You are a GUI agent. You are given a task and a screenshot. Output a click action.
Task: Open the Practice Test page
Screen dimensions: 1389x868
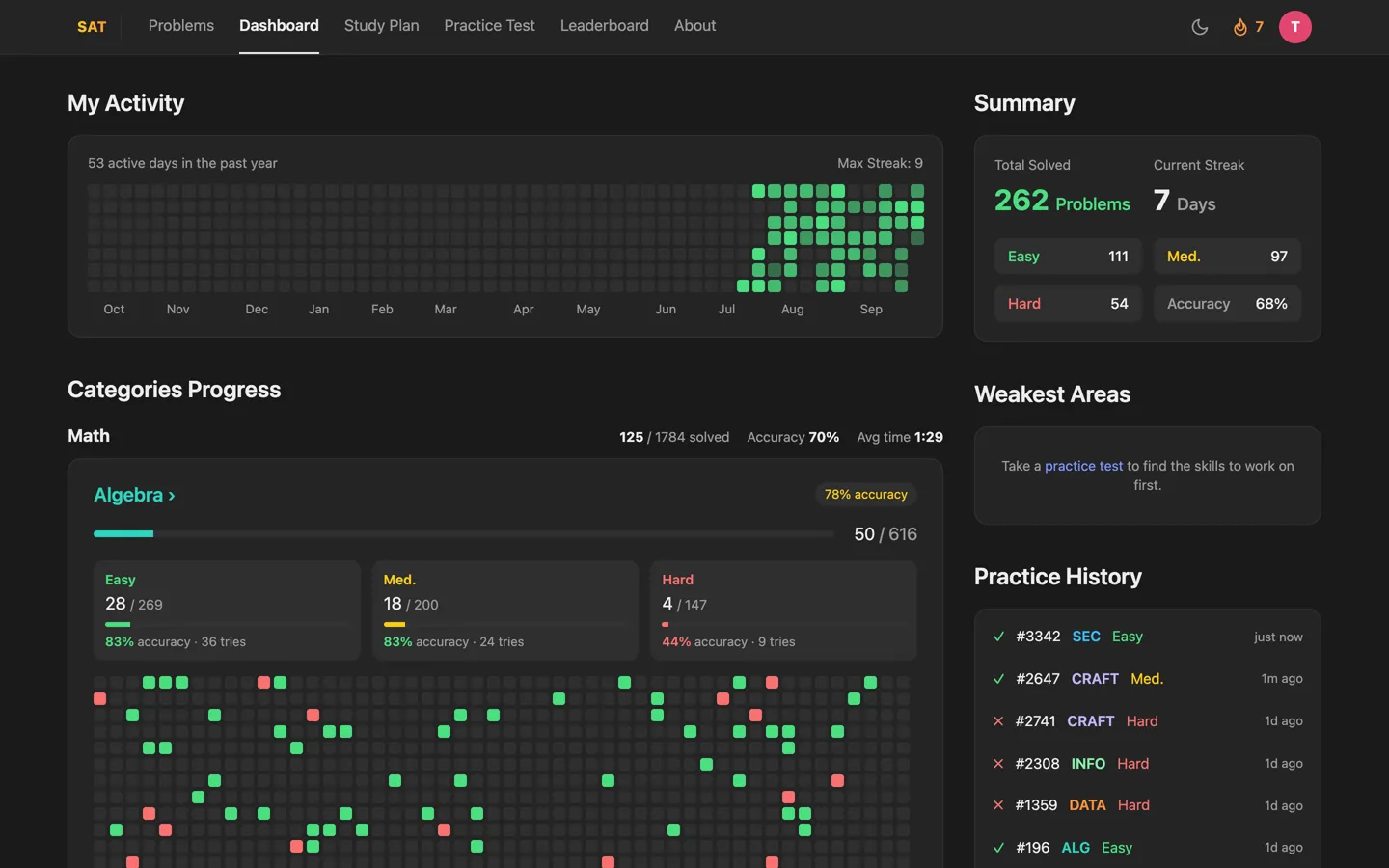(489, 26)
